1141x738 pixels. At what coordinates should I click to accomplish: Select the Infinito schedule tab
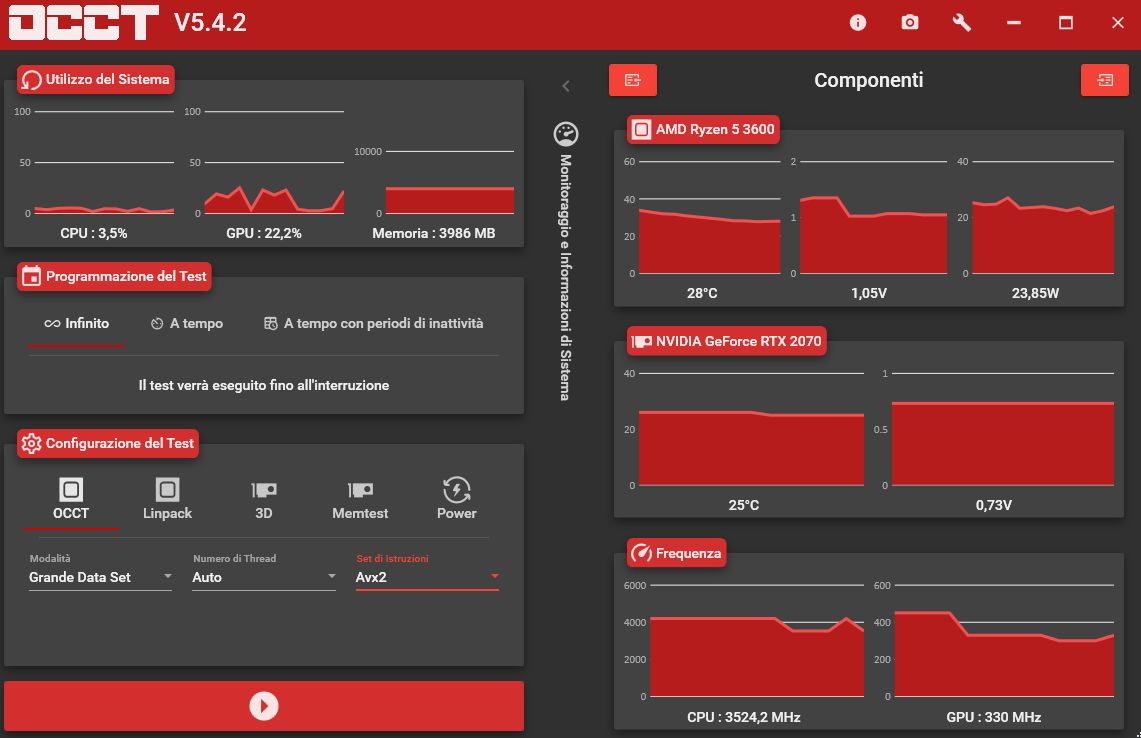click(x=76, y=324)
